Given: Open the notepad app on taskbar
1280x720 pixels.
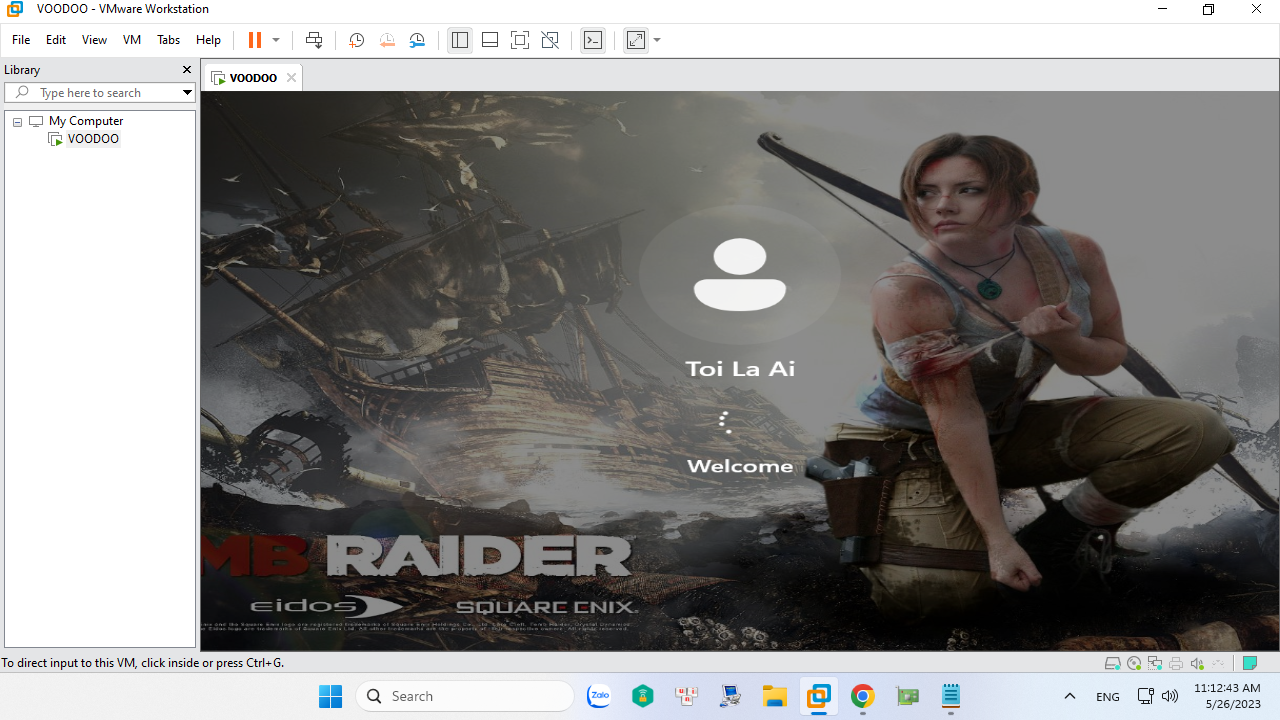Looking at the screenshot, I should [951, 696].
